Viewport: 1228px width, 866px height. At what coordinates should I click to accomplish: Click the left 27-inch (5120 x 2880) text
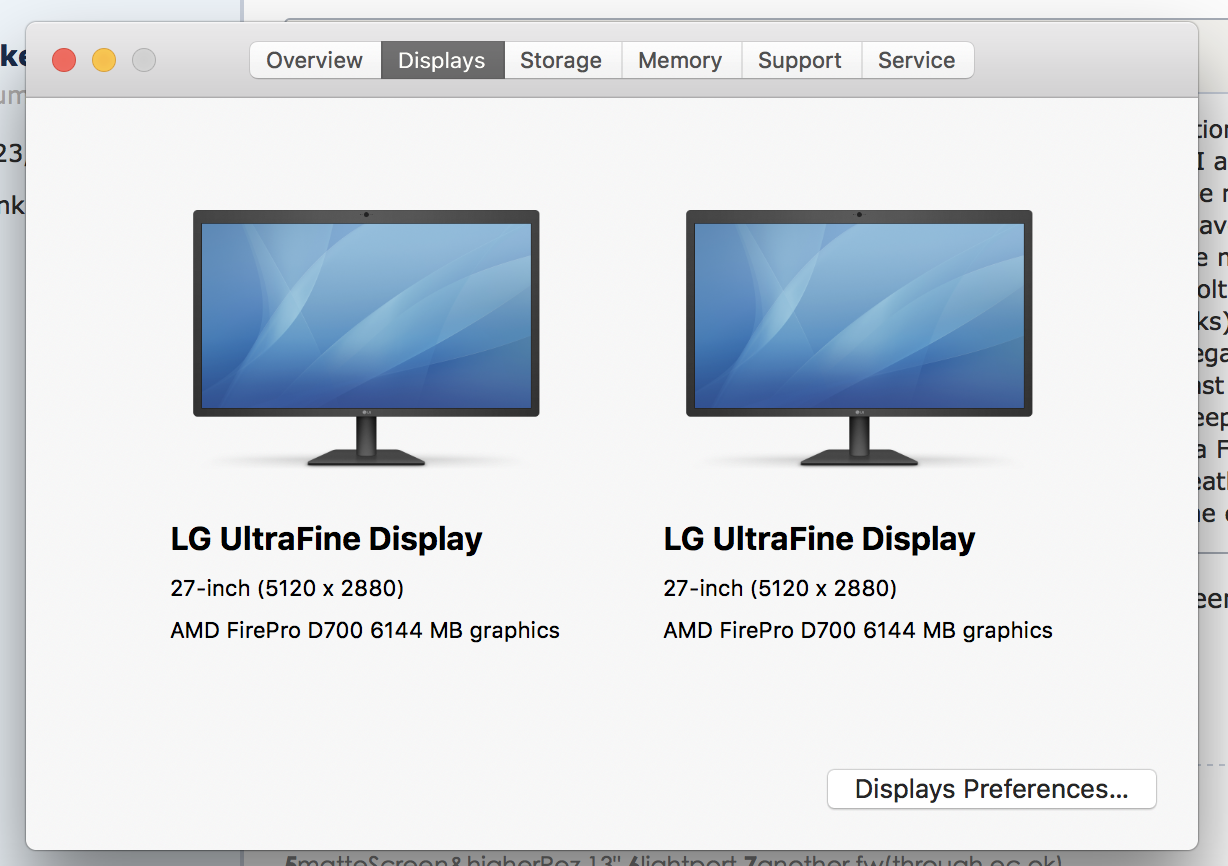tap(287, 588)
